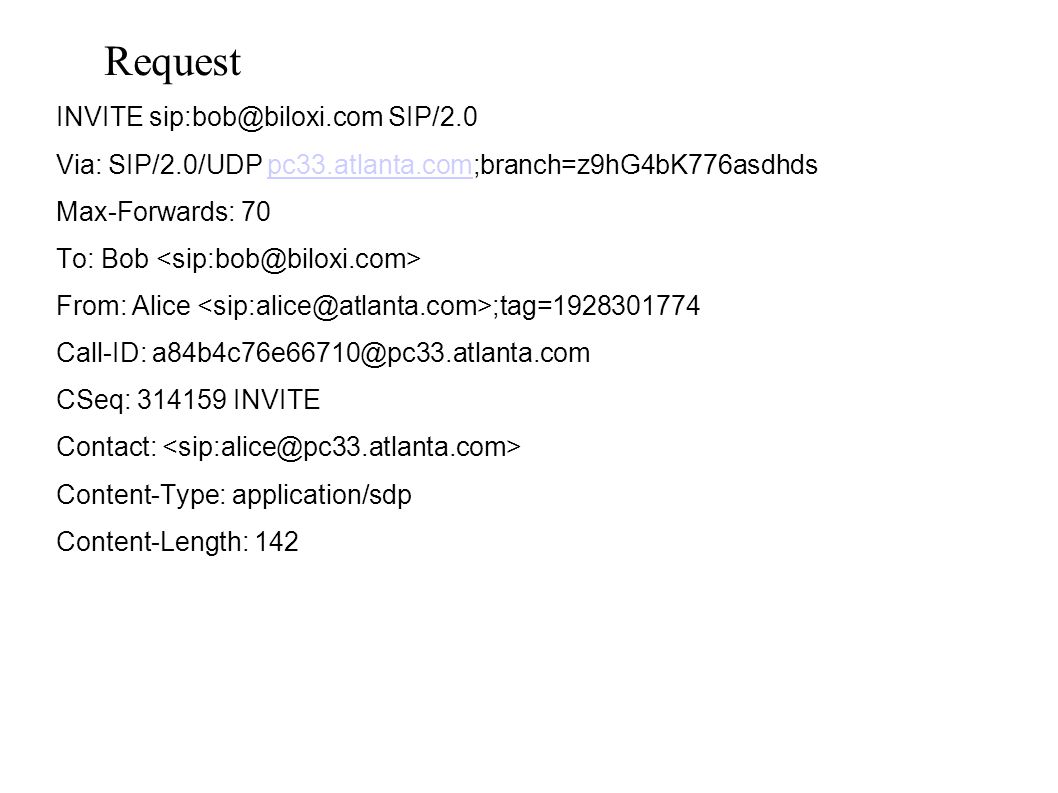
Task: Select the Call-ID value a84b4c76e66710@pc33.atlanta.com
Action: tap(371, 354)
